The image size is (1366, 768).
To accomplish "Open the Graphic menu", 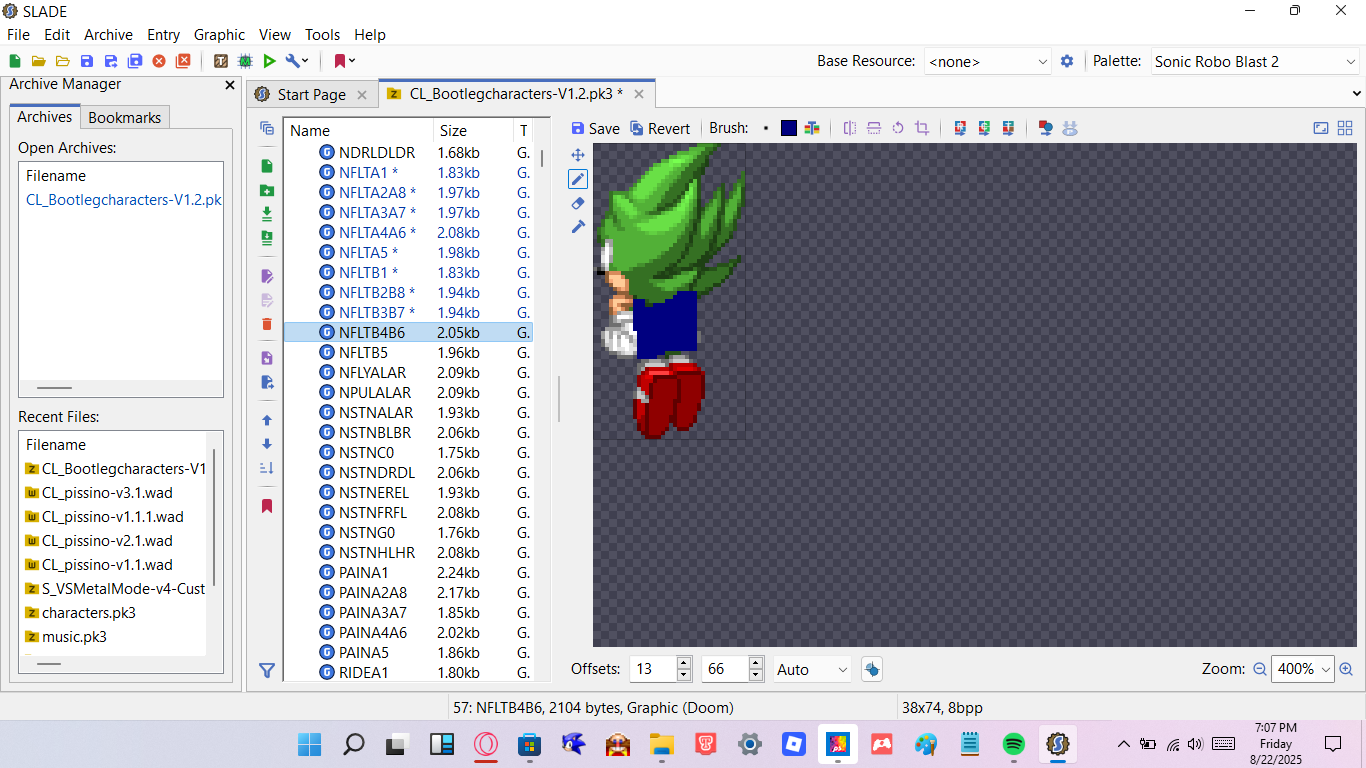I will click(x=219, y=34).
